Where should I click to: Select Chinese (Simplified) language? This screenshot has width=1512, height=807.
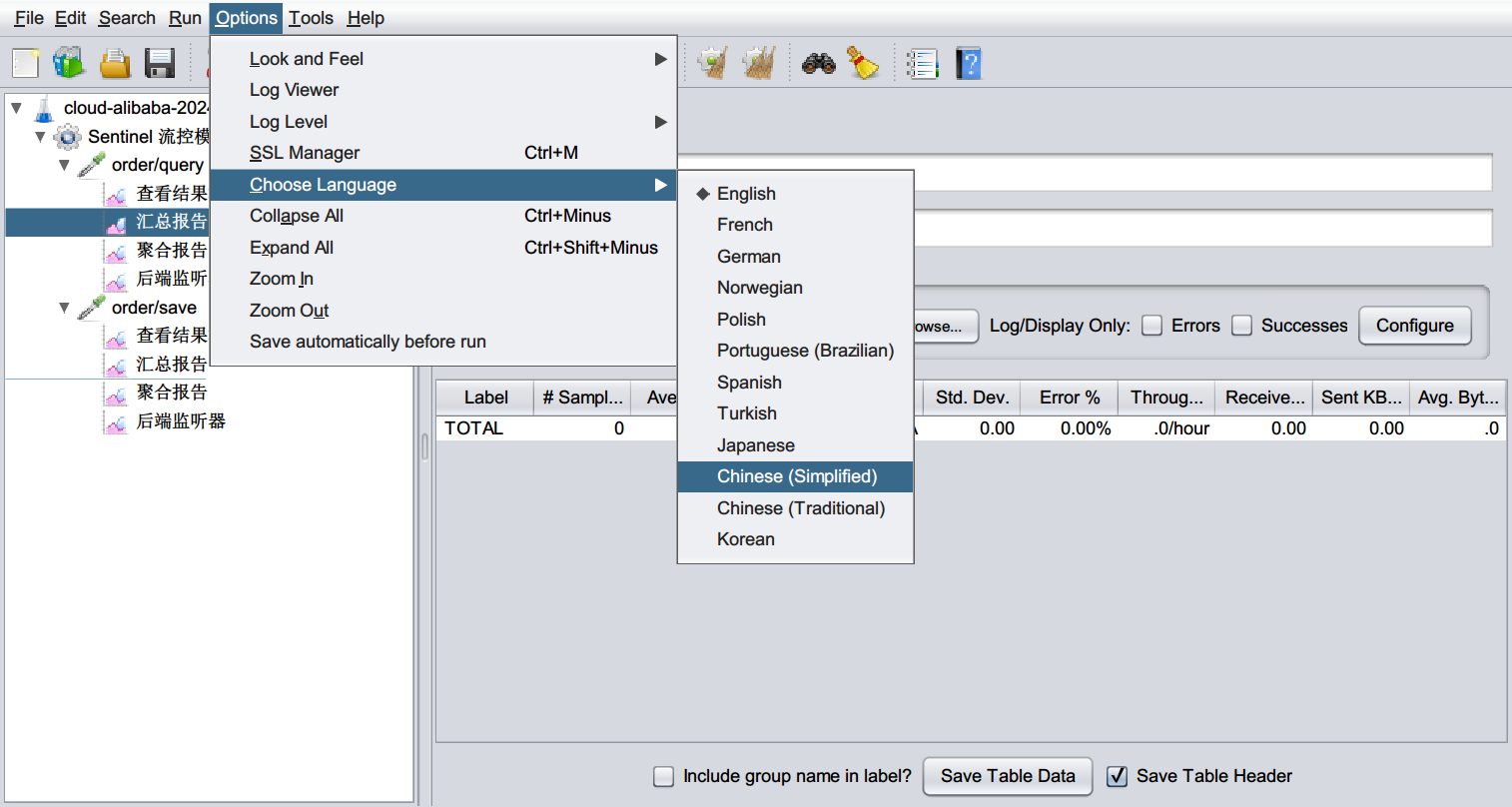click(795, 476)
